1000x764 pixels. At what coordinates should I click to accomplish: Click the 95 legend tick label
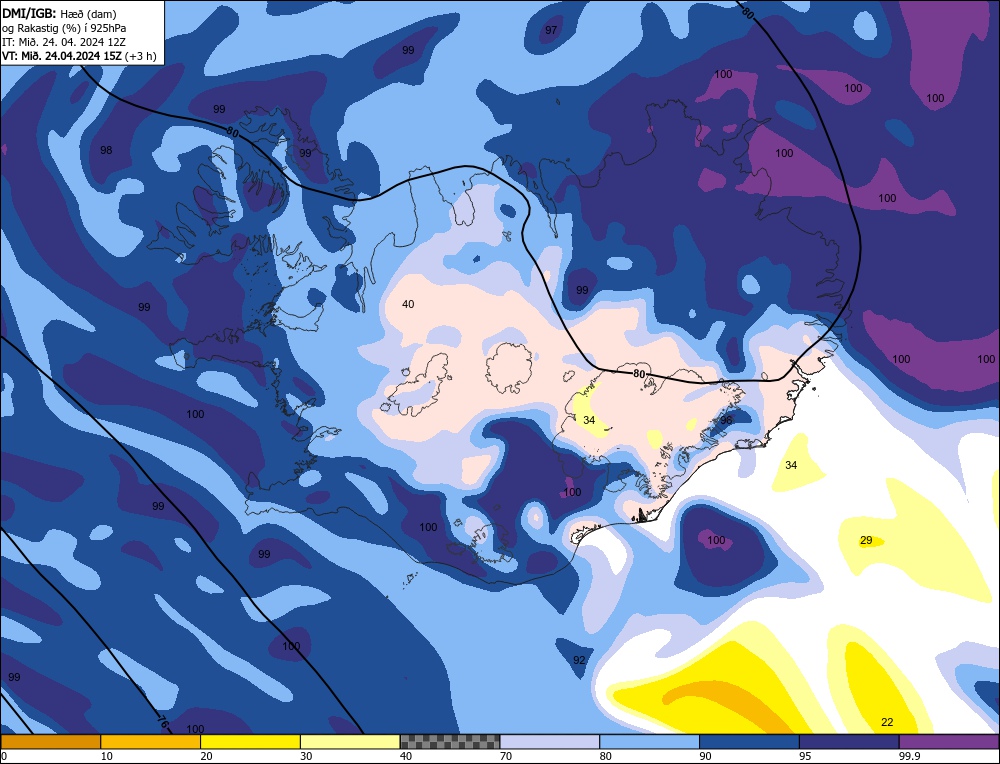coord(805,756)
